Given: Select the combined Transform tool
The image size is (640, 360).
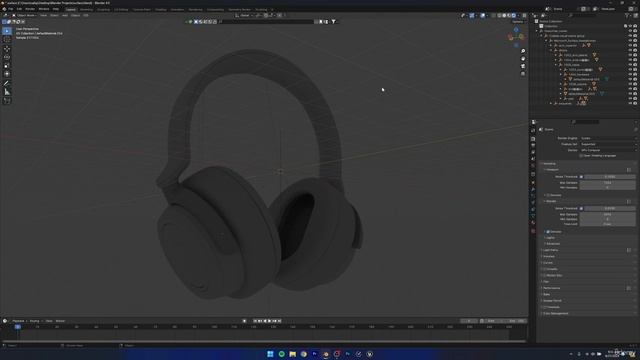Looking at the screenshot, I should click(x=7, y=74).
